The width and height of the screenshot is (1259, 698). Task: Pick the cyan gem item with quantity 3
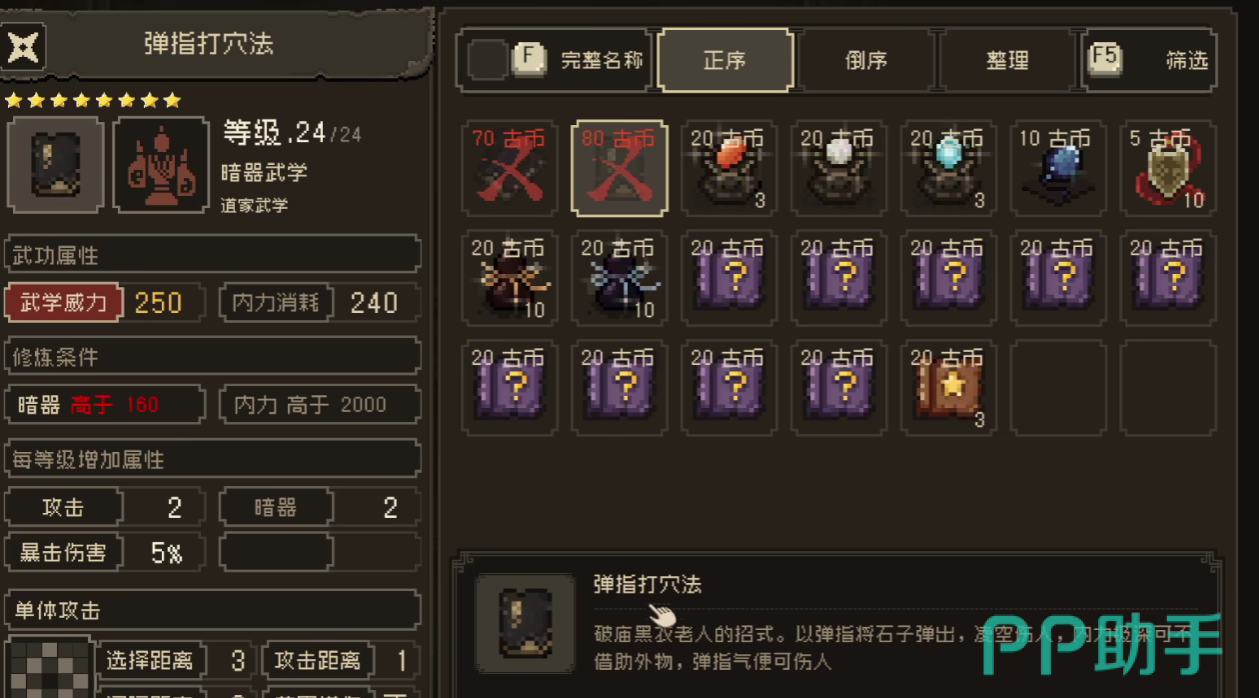(x=948, y=168)
